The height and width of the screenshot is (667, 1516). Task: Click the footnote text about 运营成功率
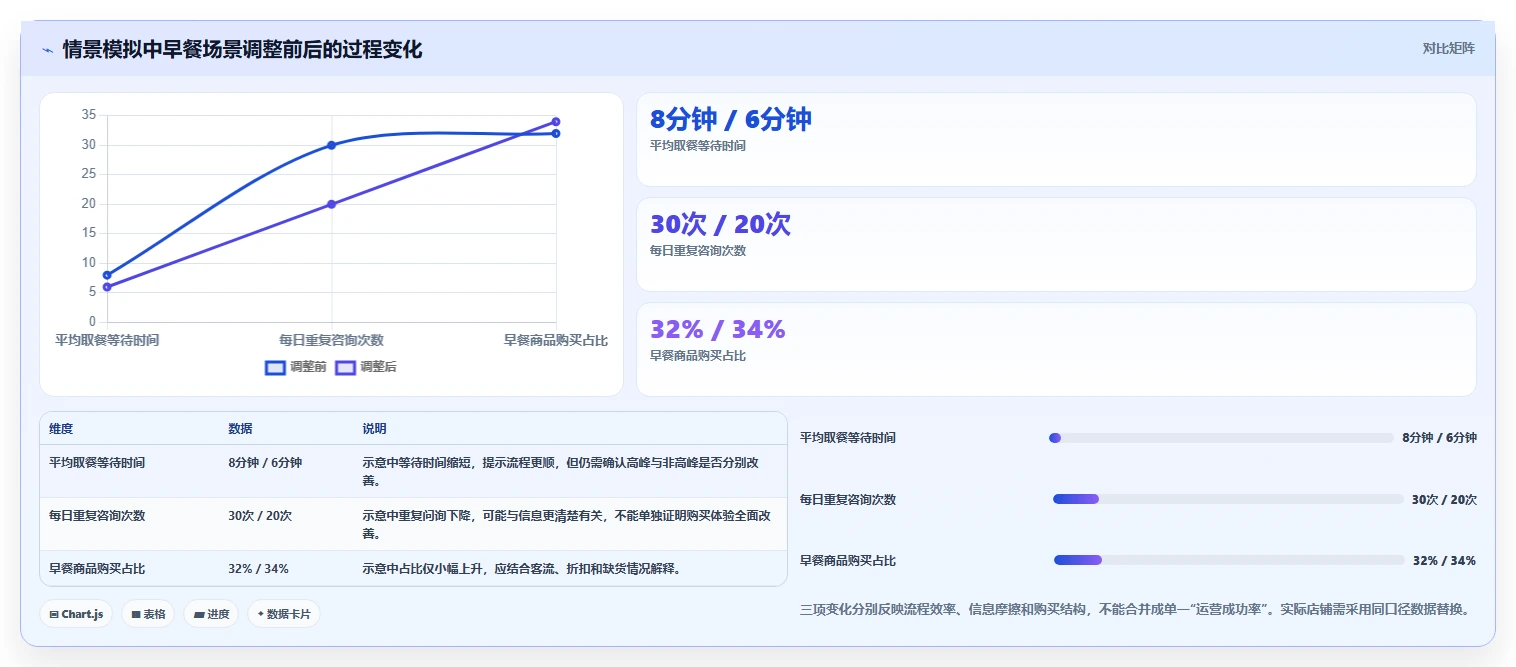(1135, 609)
